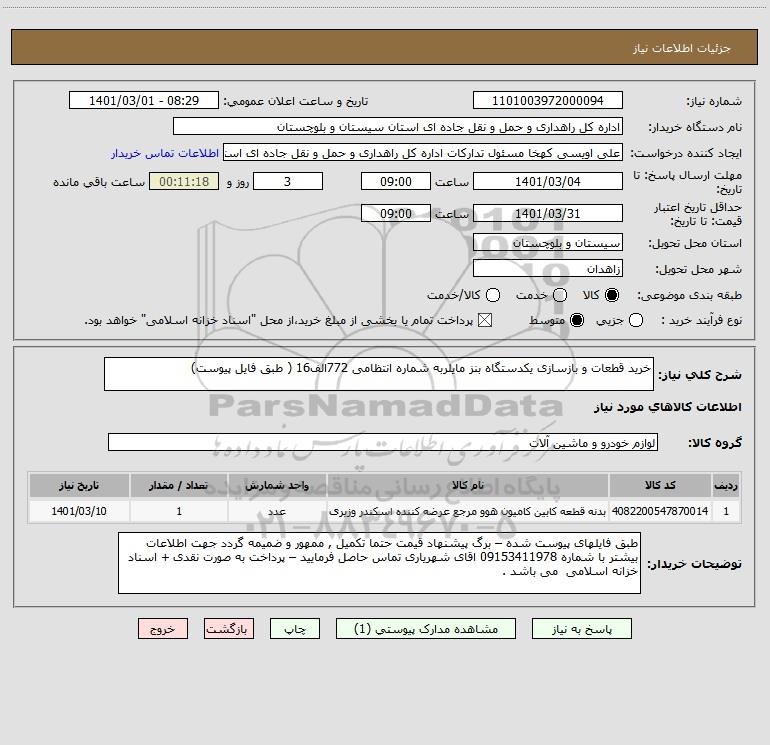The height and width of the screenshot is (745, 770).
Task: Click the remaining days field showing 3
Action: click(x=288, y=182)
